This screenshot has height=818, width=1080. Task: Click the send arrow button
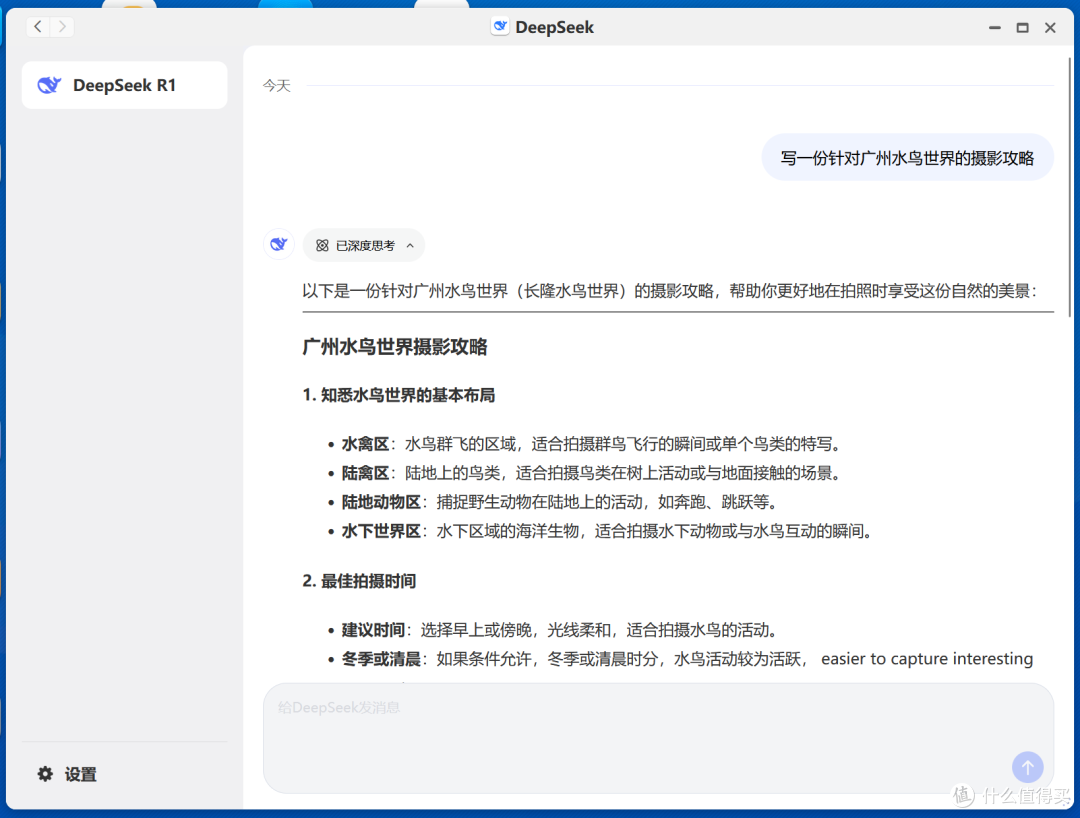pyautogui.click(x=1028, y=767)
